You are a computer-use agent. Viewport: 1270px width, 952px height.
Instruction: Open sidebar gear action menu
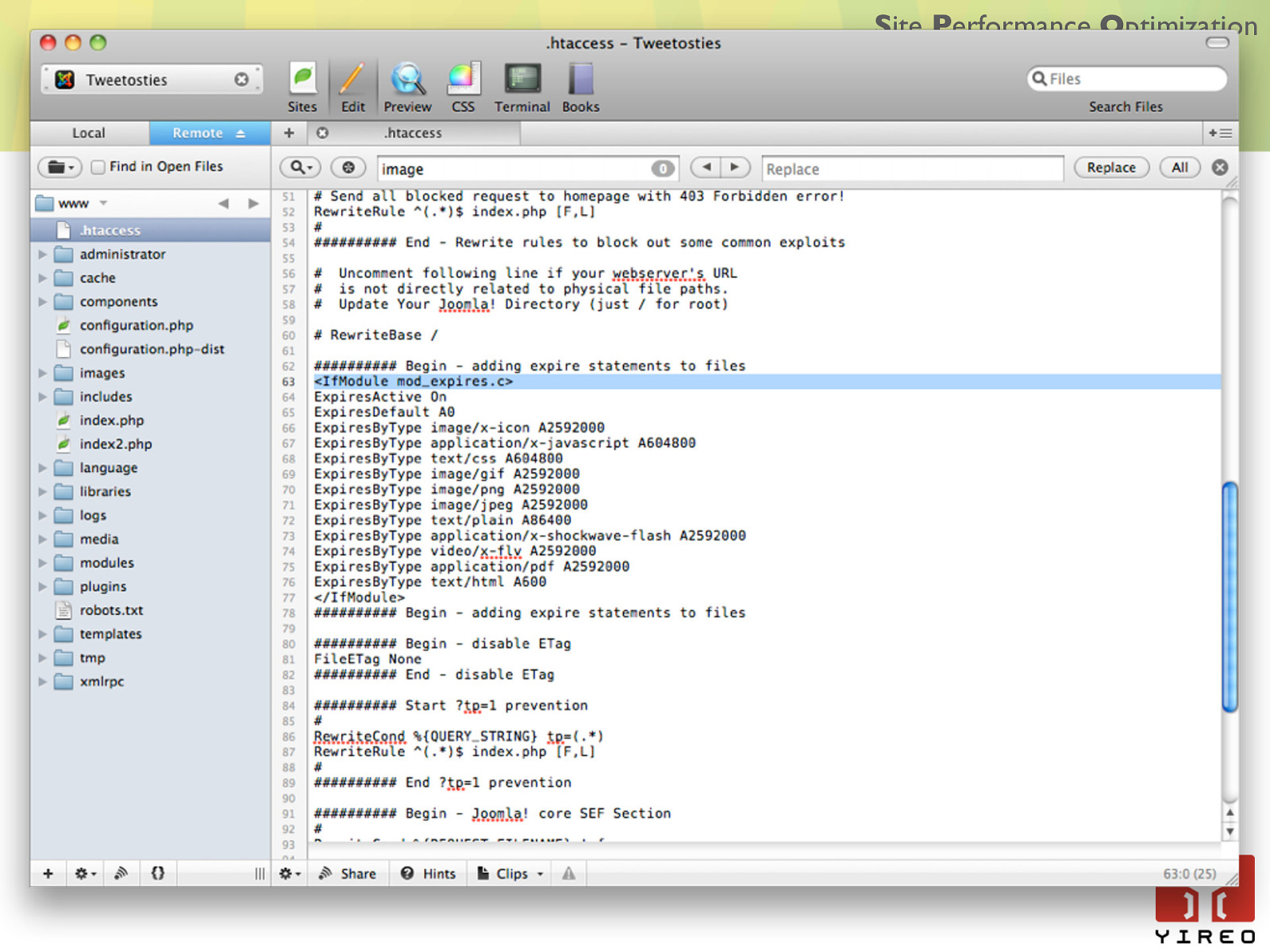pyautogui.click(x=85, y=873)
